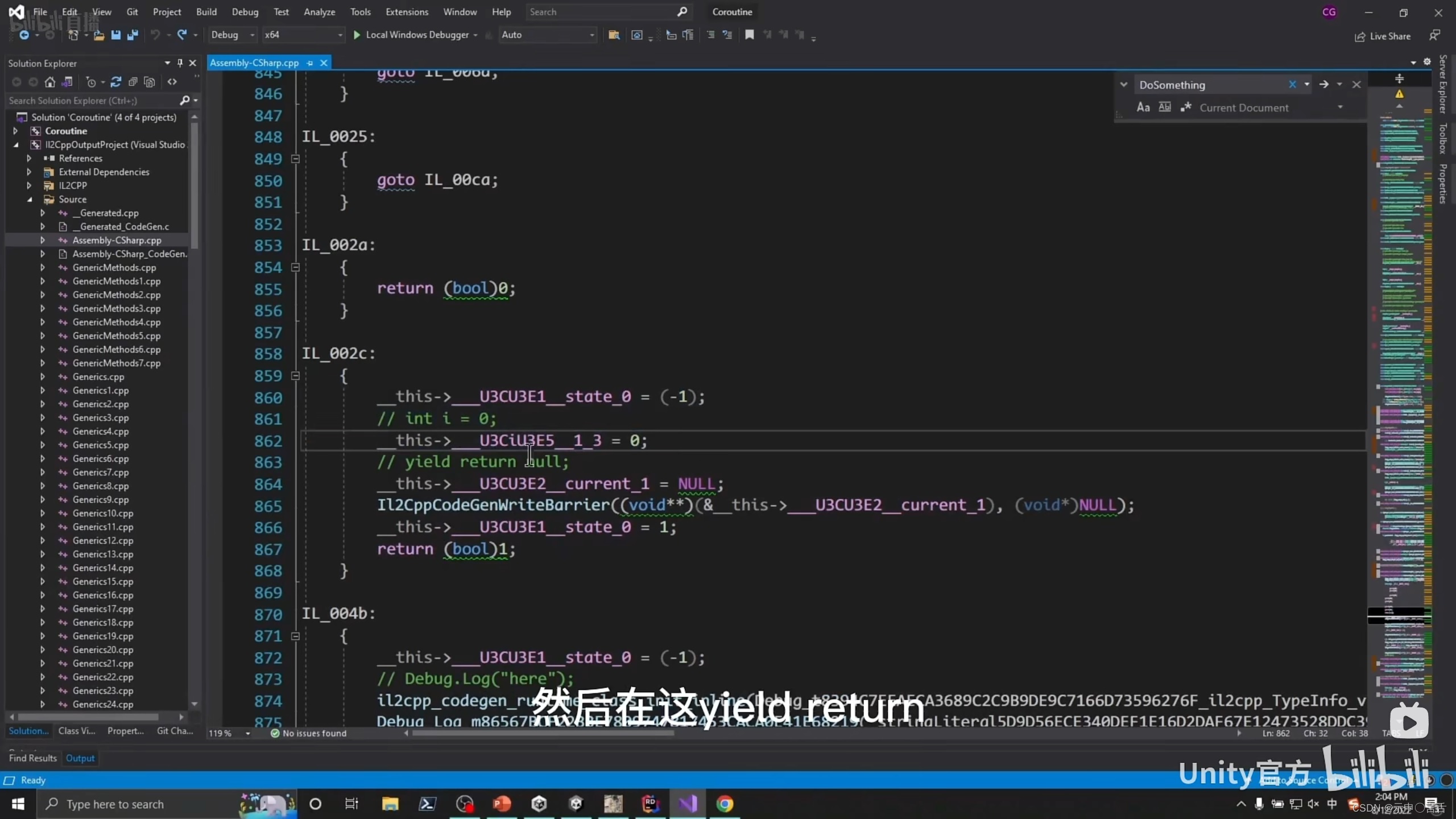Expand the References node
The image size is (1456, 819).
(29, 159)
